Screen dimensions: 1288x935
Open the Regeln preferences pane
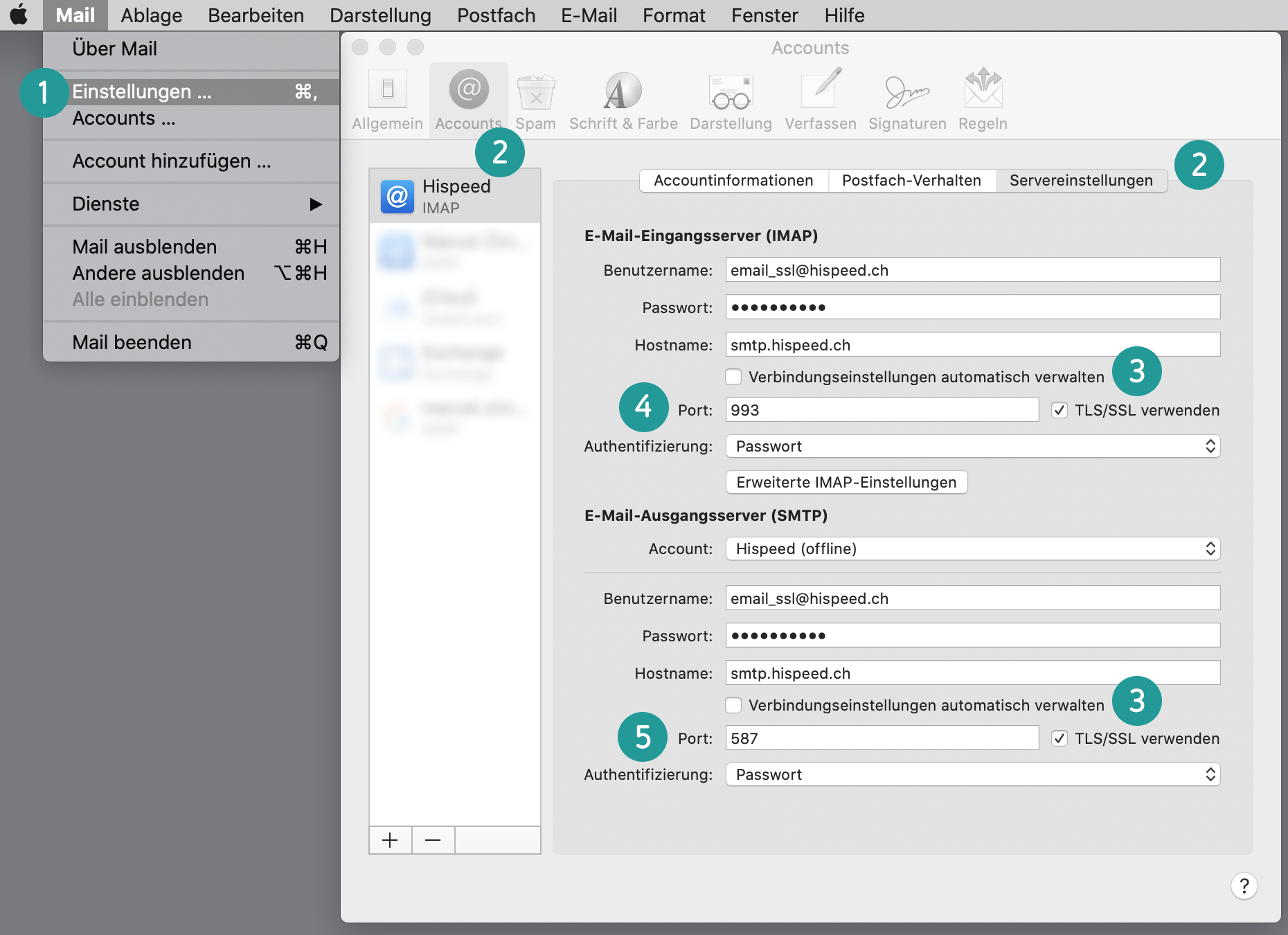(983, 100)
